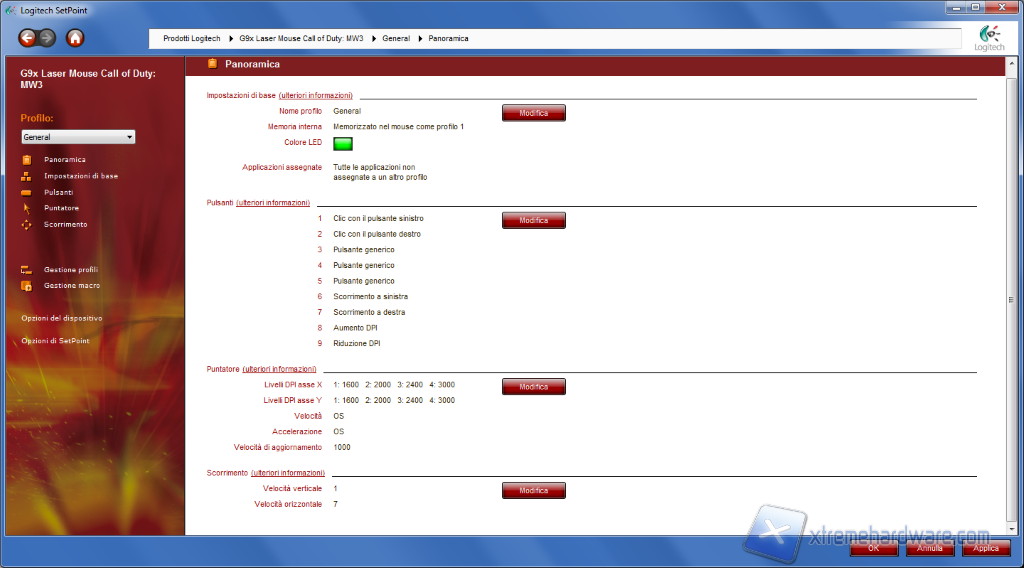
Task: Go to home with the house icon
Action: (75, 38)
